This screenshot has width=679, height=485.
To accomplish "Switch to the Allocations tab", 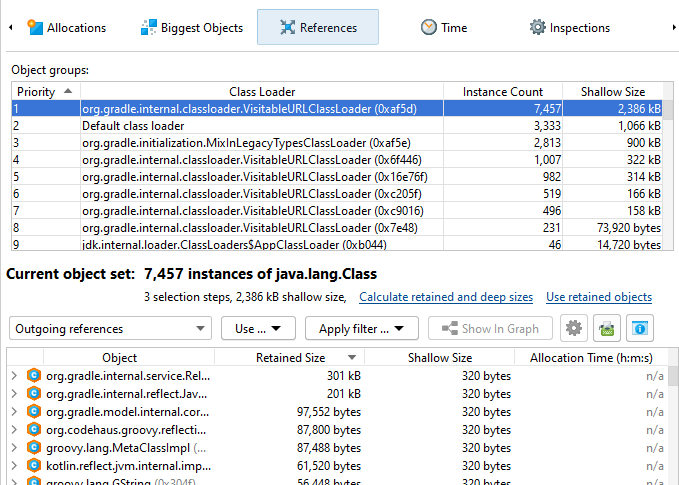I will (67, 27).
